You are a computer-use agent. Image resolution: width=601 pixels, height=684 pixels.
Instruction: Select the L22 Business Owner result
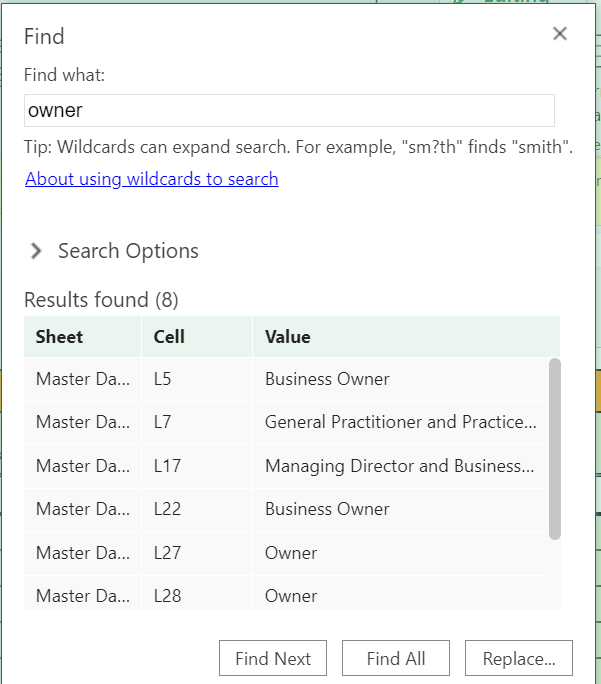click(x=327, y=509)
